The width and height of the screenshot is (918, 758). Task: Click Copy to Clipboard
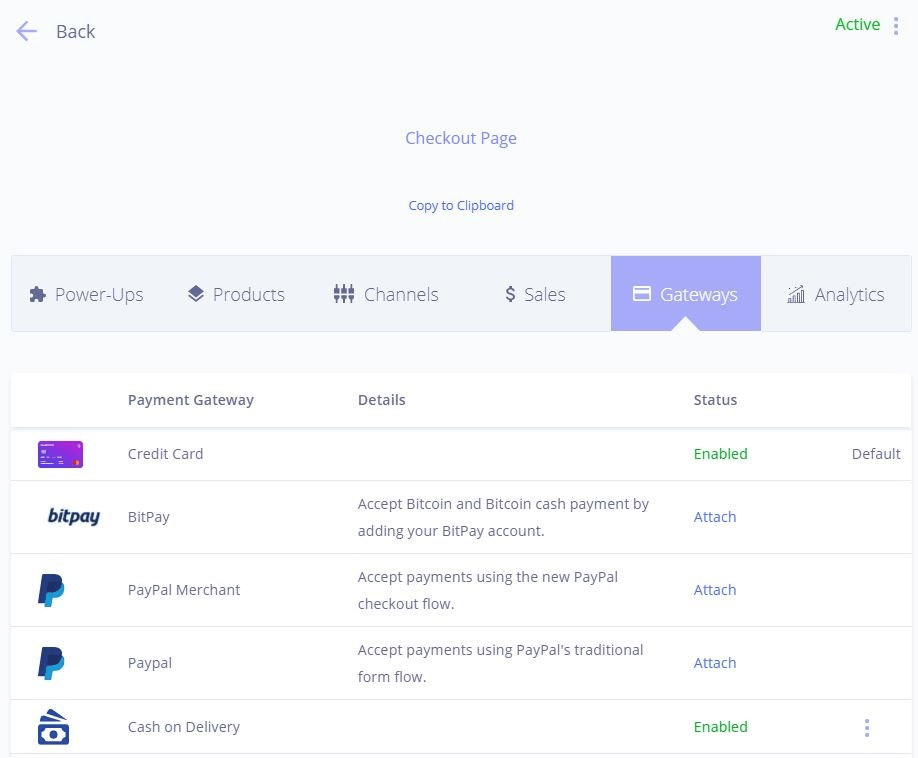pyautogui.click(x=460, y=205)
